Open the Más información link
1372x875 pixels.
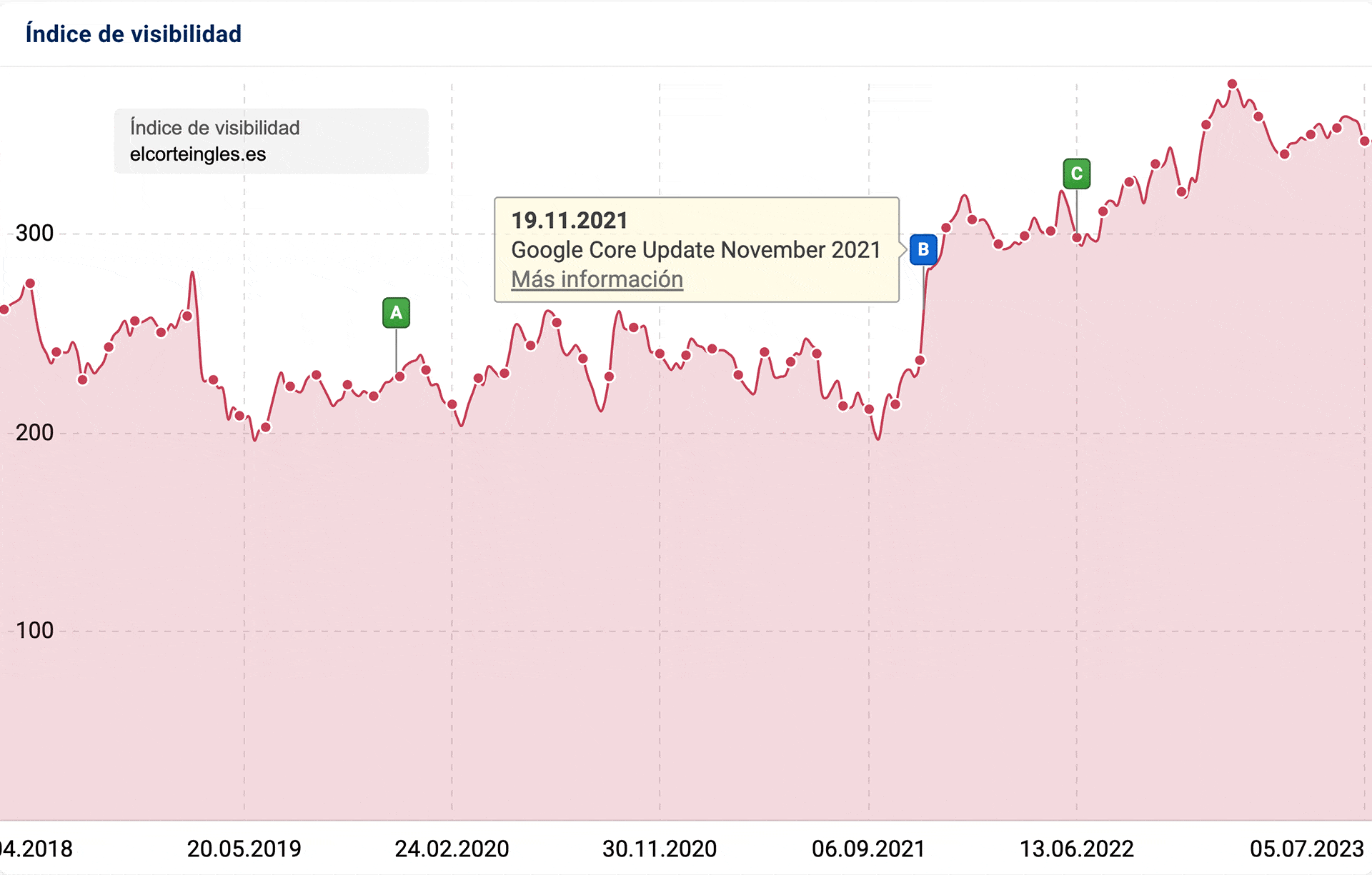pyautogui.click(x=597, y=279)
